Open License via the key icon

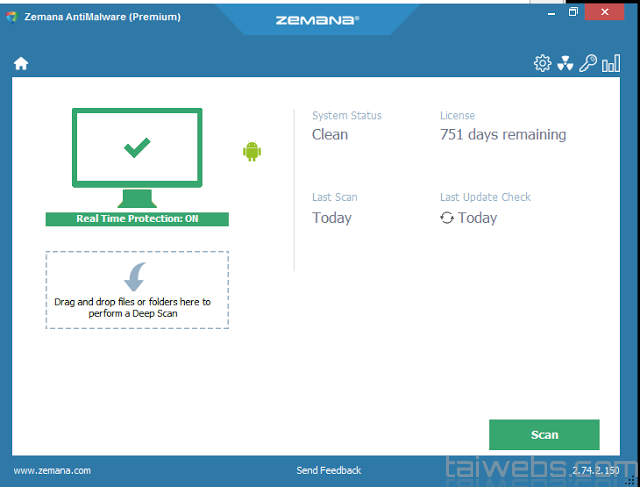[x=588, y=64]
